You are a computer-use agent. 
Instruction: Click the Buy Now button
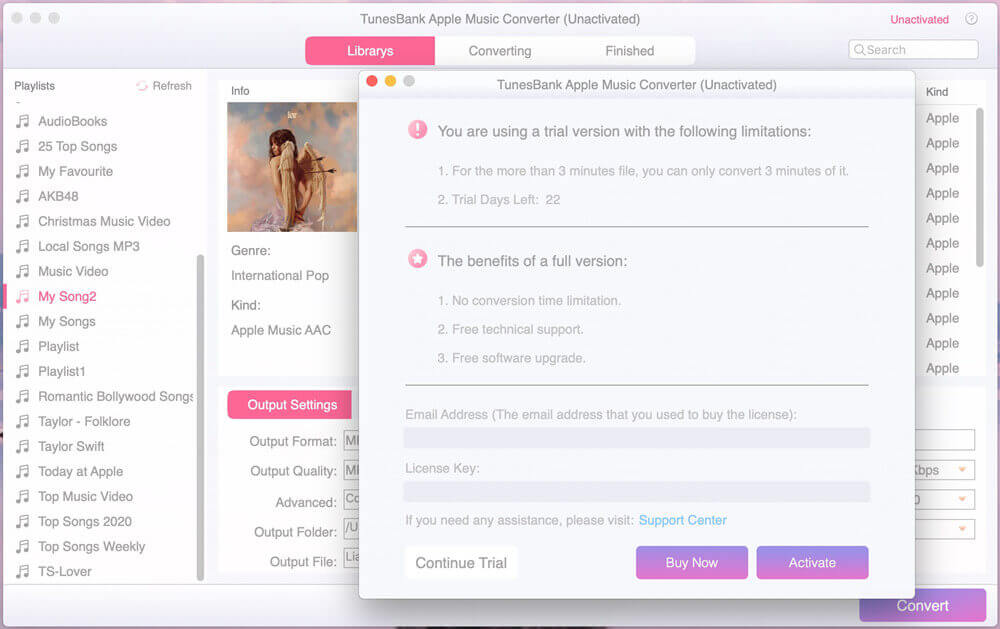[x=692, y=563]
